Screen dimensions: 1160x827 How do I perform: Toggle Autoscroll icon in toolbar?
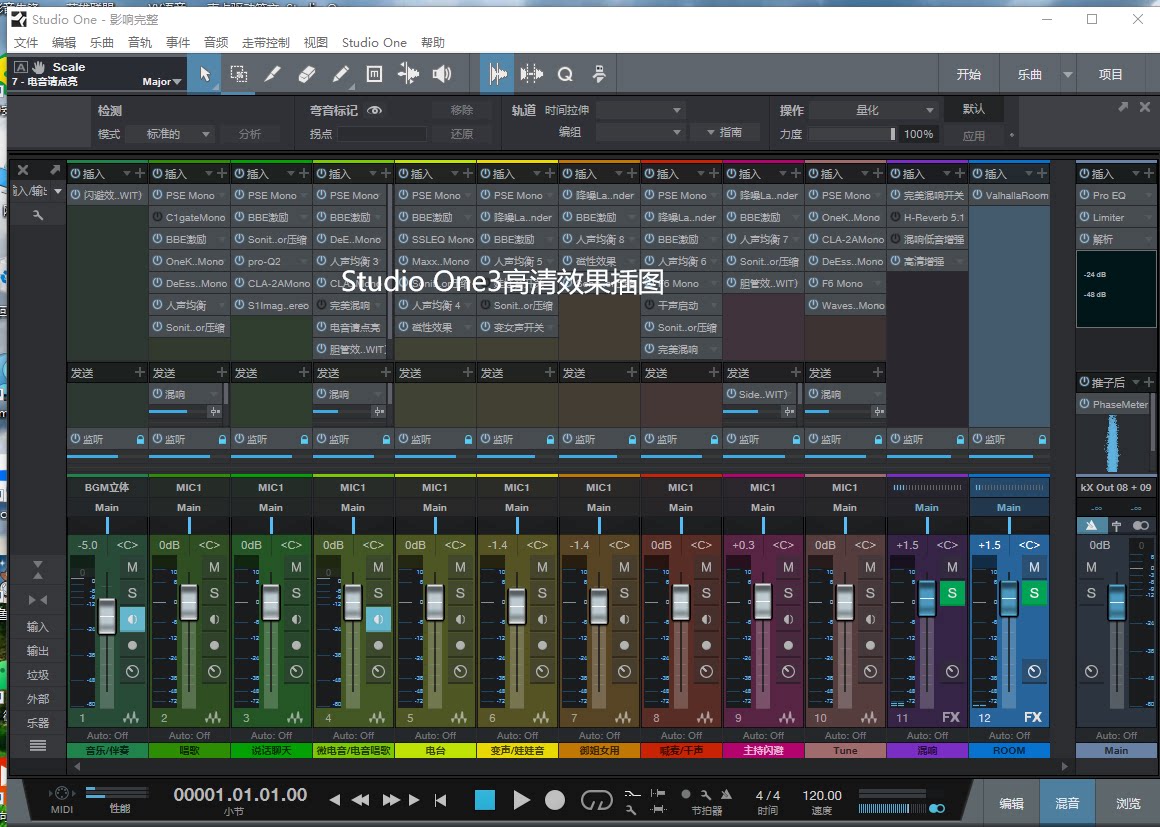click(x=531, y=74)
